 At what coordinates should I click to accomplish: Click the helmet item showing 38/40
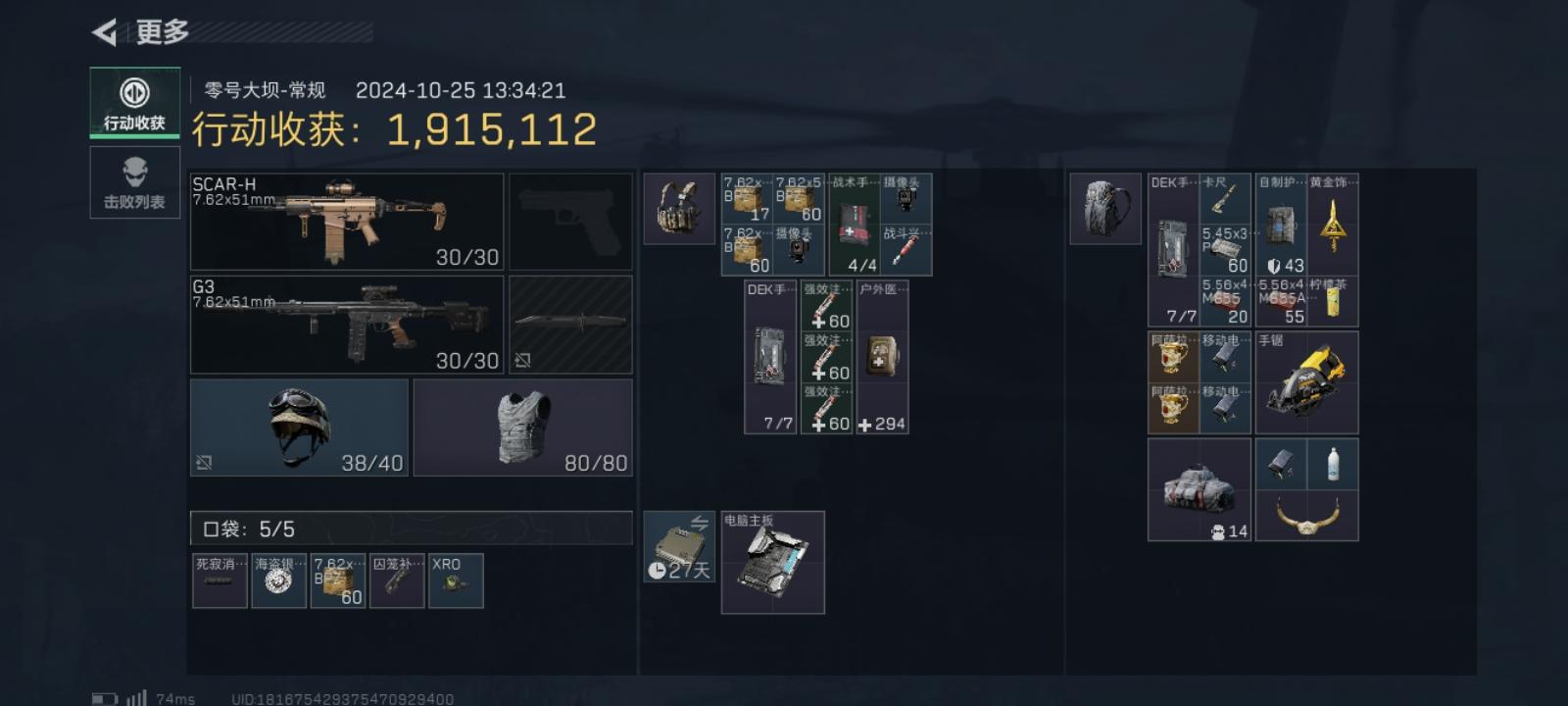[x=299, y=428]
